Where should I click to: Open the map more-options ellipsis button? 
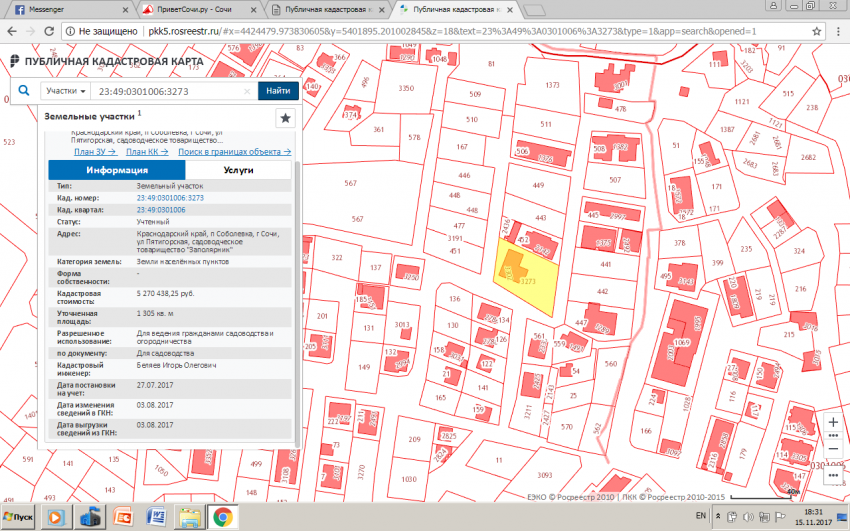pyautogui.click(x=833, y=473)
